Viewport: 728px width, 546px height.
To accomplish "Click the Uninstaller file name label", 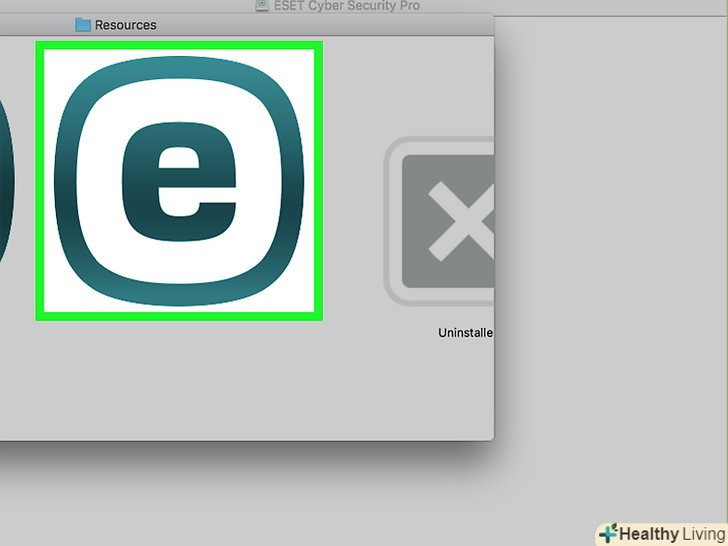I will click(x=466, y=333).
